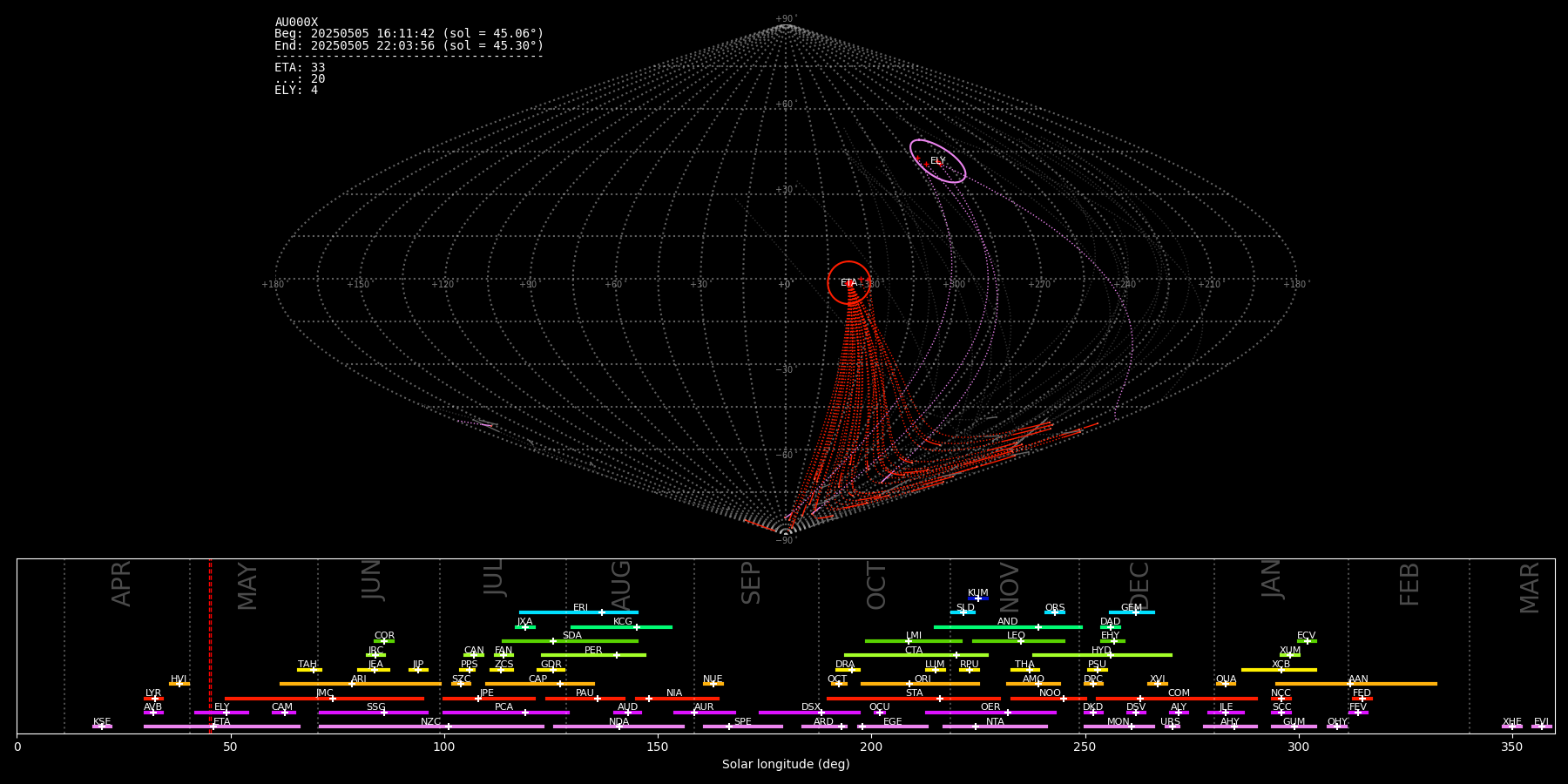Select the EVI shower bar
Screen dimensions: 1568x784
click(x=1542, y=727)
